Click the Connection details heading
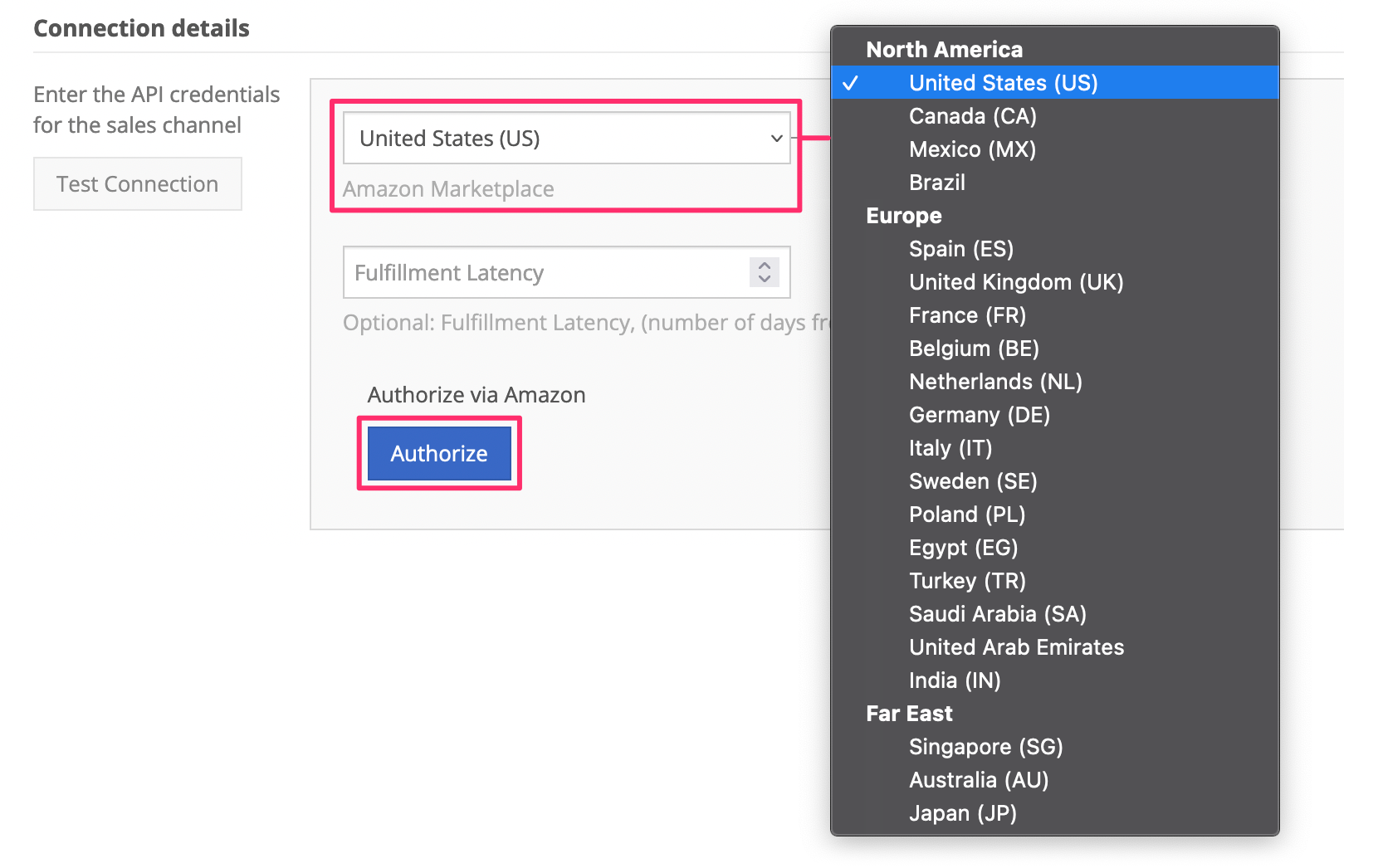 [x=141, y=28]
